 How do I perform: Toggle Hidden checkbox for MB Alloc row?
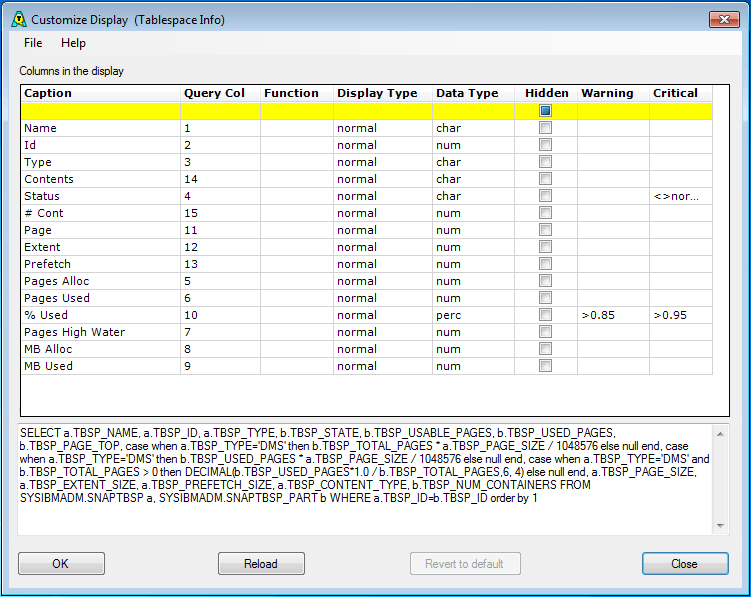tap(545, 349)
